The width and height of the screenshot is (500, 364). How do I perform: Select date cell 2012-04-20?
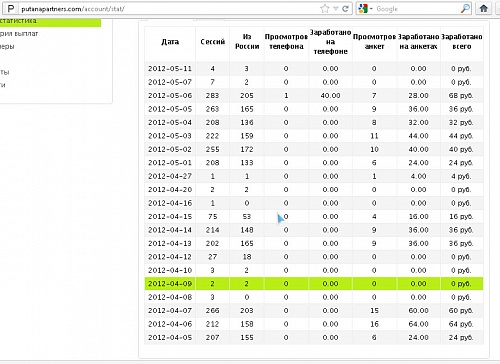(x=170, y=190)
